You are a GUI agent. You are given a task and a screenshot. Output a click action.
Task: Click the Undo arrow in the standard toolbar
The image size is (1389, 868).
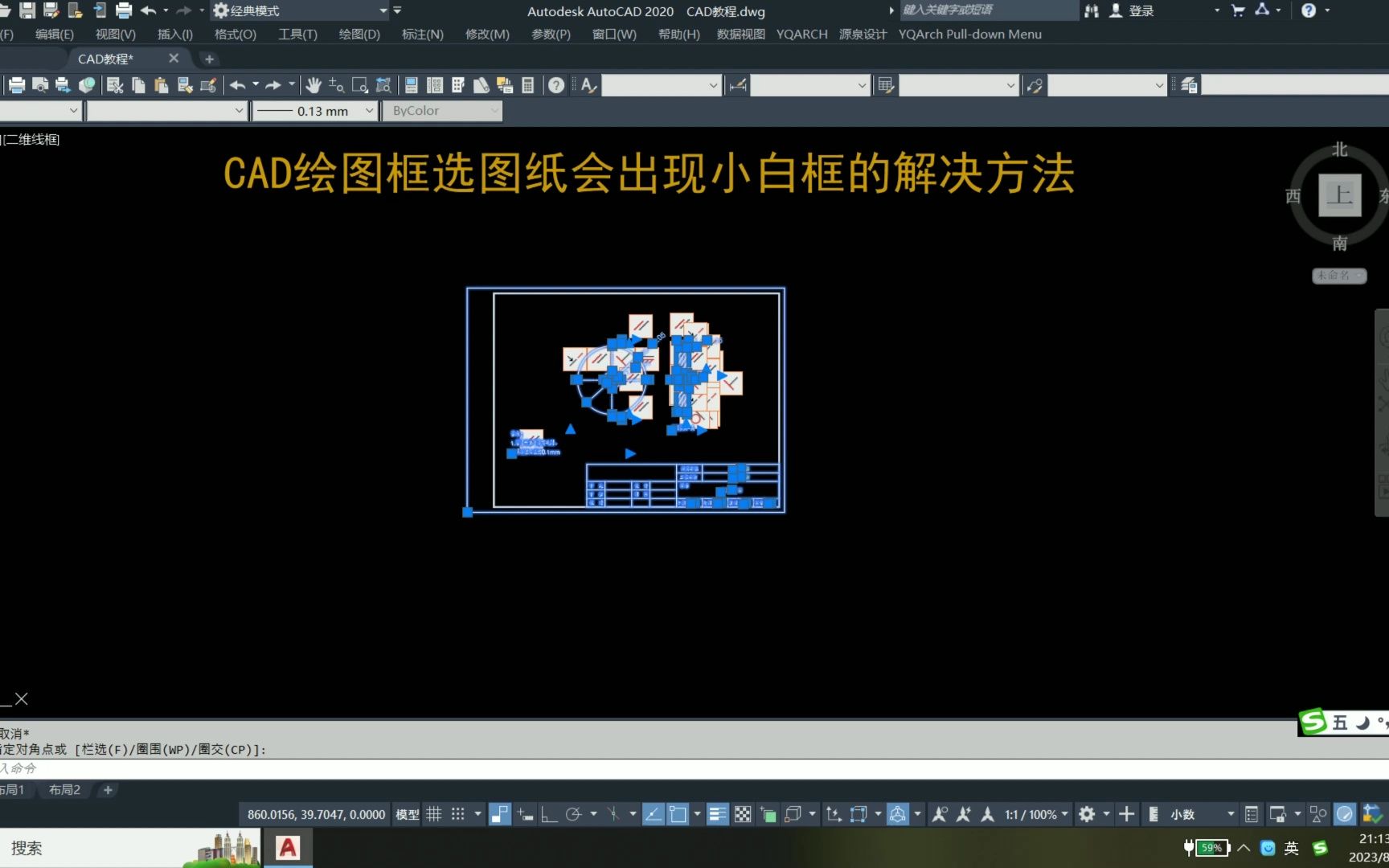click(x=237, y=85)
